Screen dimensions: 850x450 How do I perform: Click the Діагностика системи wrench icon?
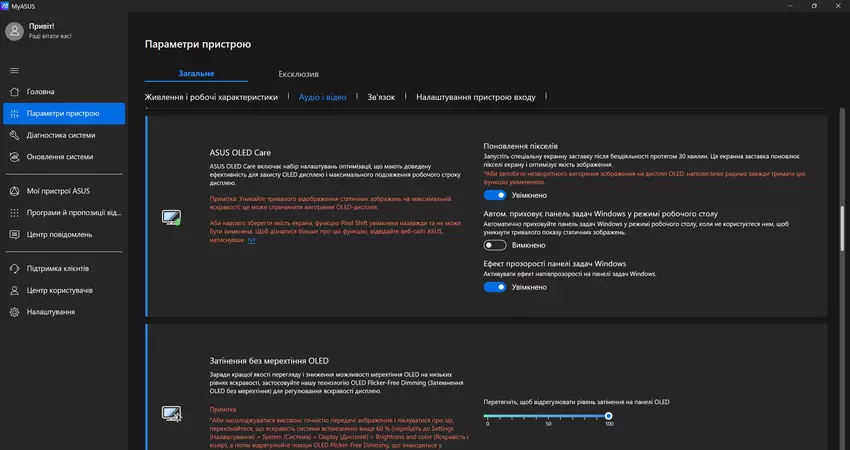point(14,135)
